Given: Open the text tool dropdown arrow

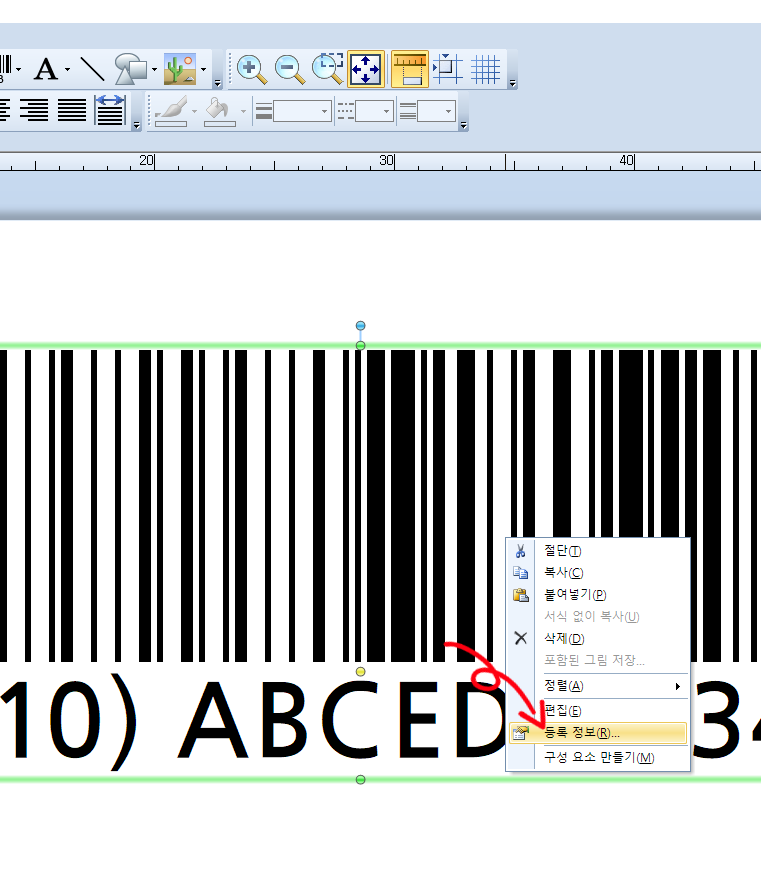Looking at the screenshot, I should point(67,70).
